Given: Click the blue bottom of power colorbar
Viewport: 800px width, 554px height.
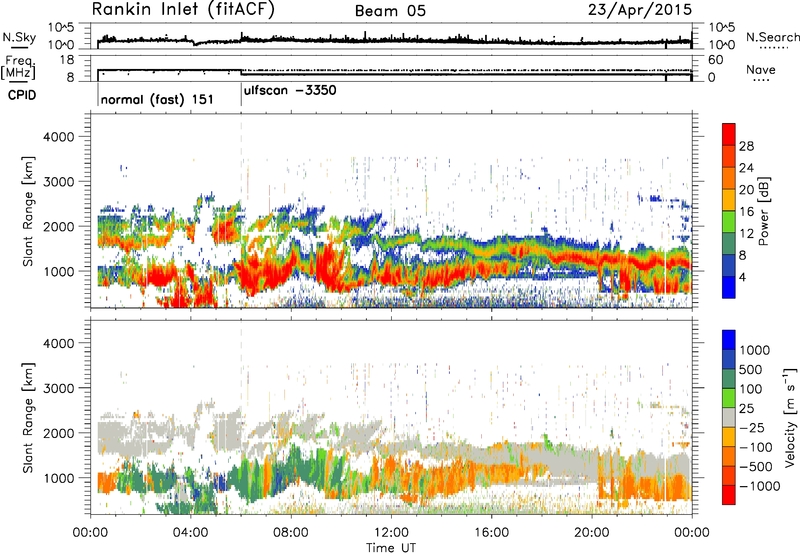Looking at the screenshot, I should 729,287.
